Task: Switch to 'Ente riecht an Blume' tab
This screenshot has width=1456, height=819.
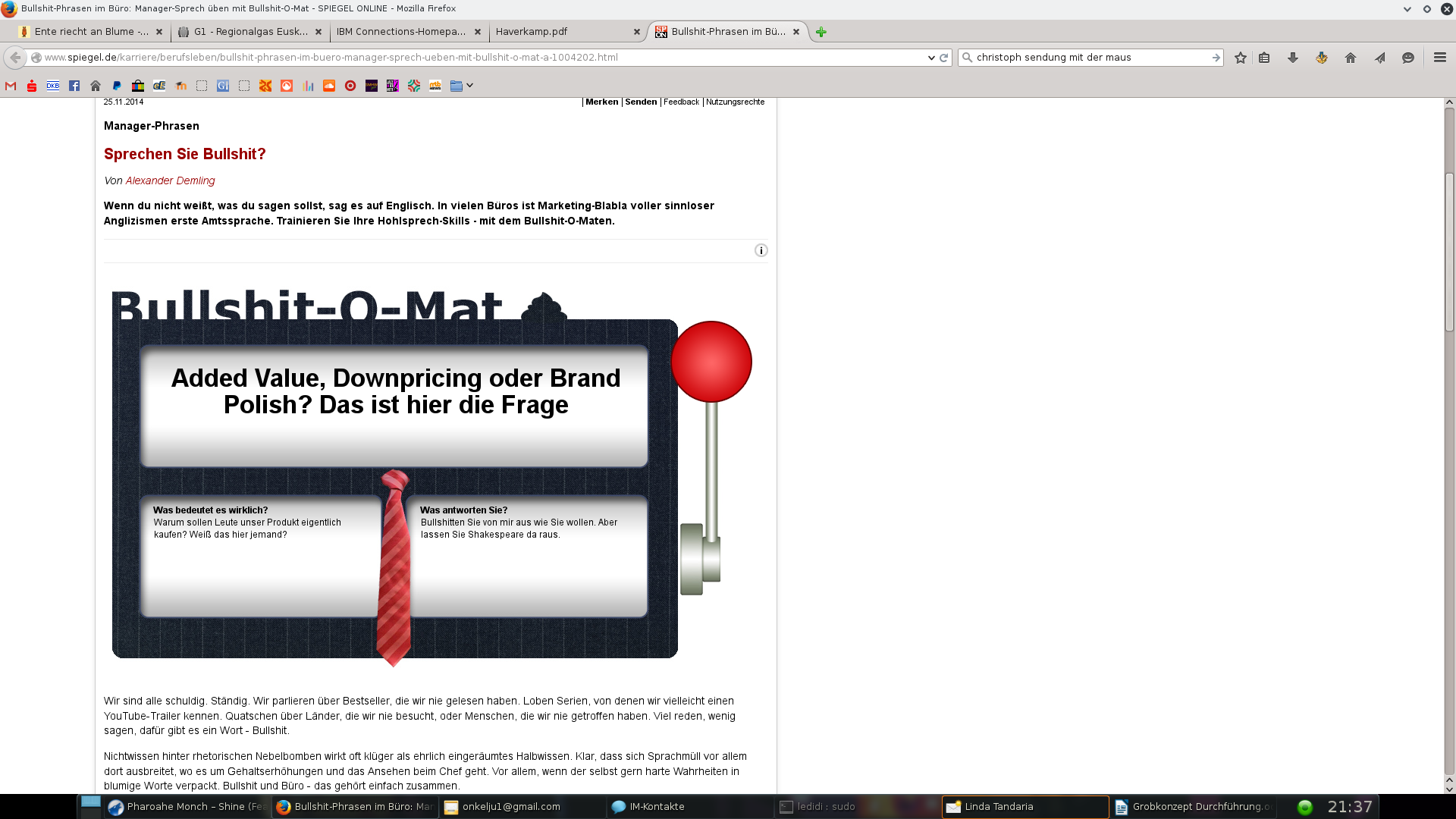Action: (x=91, y=32)
